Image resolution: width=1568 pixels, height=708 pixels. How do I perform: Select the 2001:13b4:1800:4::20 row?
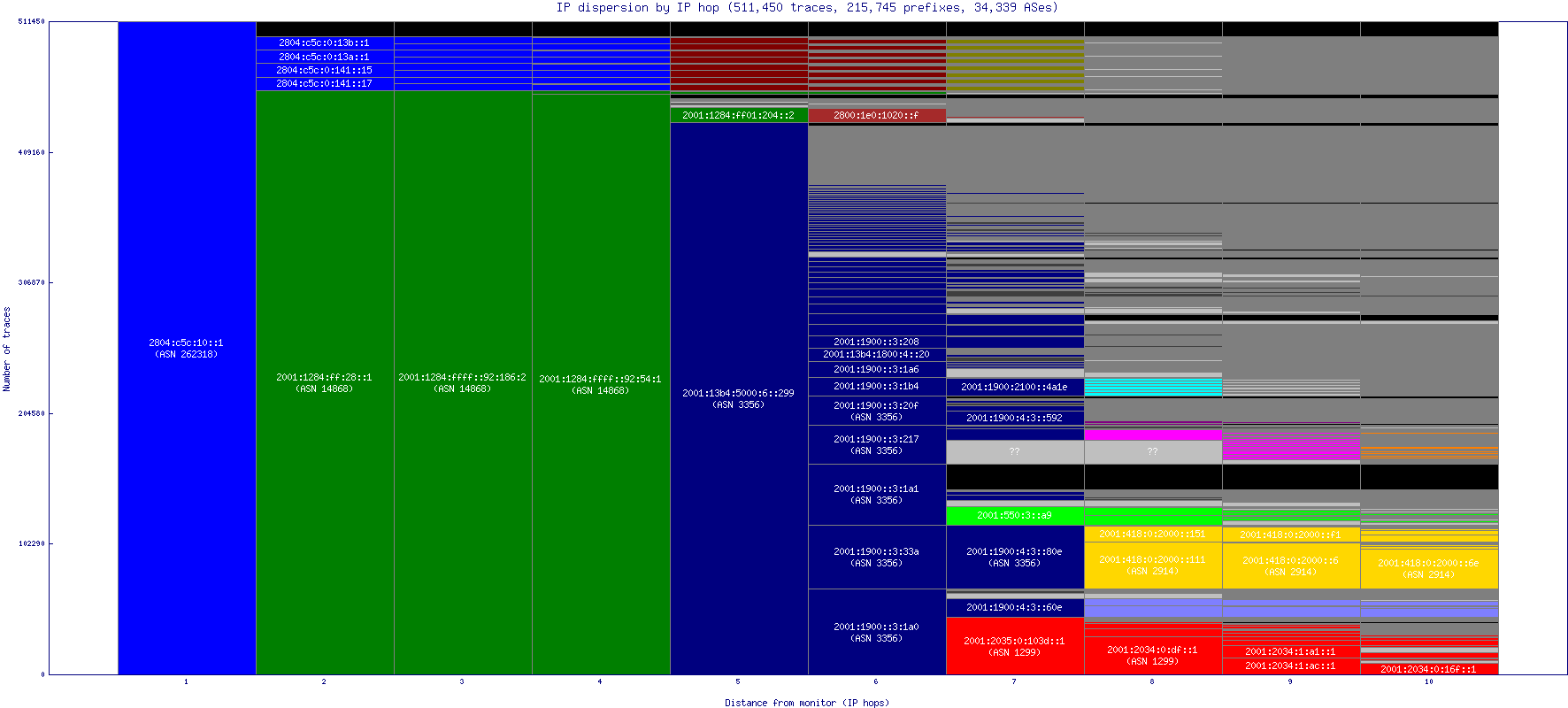click(x=876, y=354)
